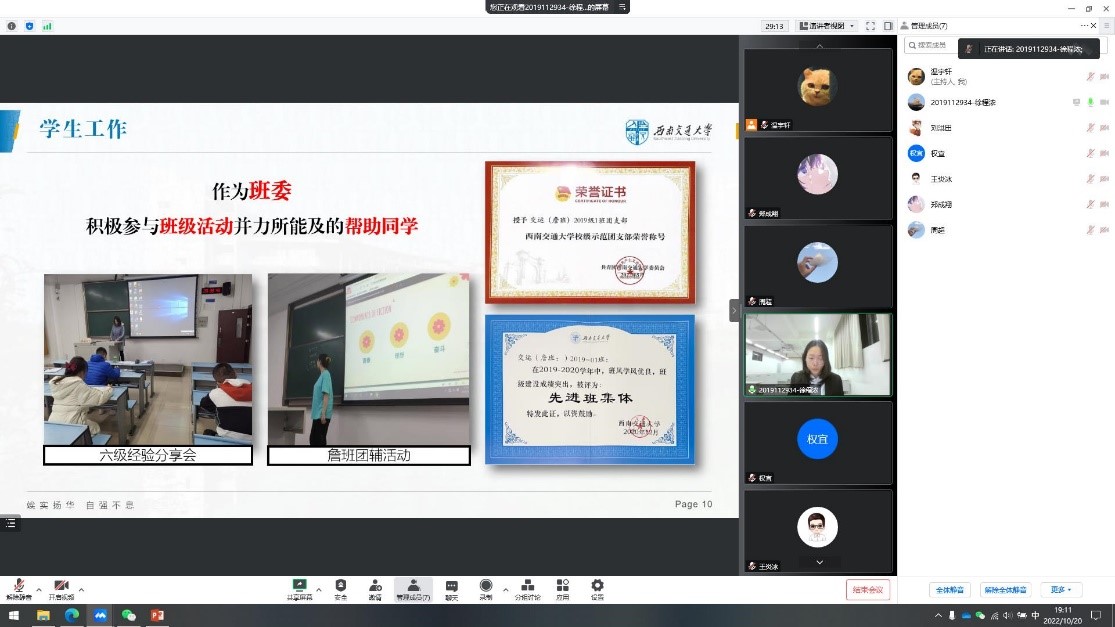Expand the 更多 dropdown in members panel
The image size is (1115, 627).
1061,590
